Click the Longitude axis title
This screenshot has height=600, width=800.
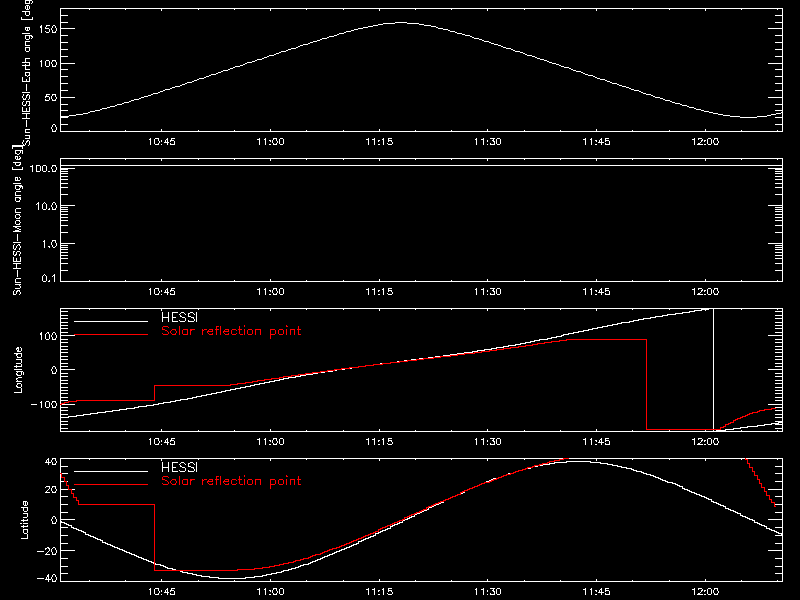18,370
